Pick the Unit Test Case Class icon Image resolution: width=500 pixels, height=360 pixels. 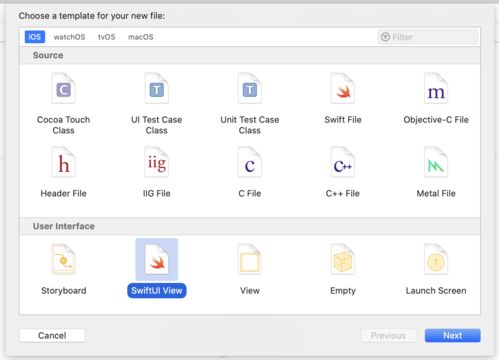250,88
